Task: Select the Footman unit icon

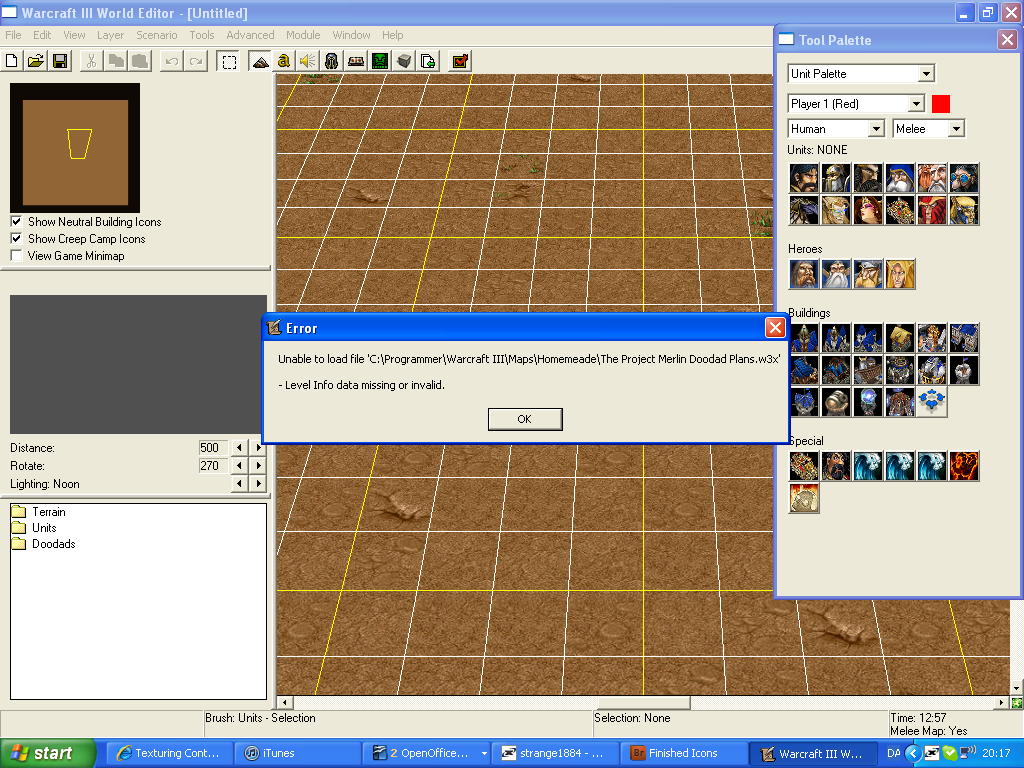Action: pos(836,178)
